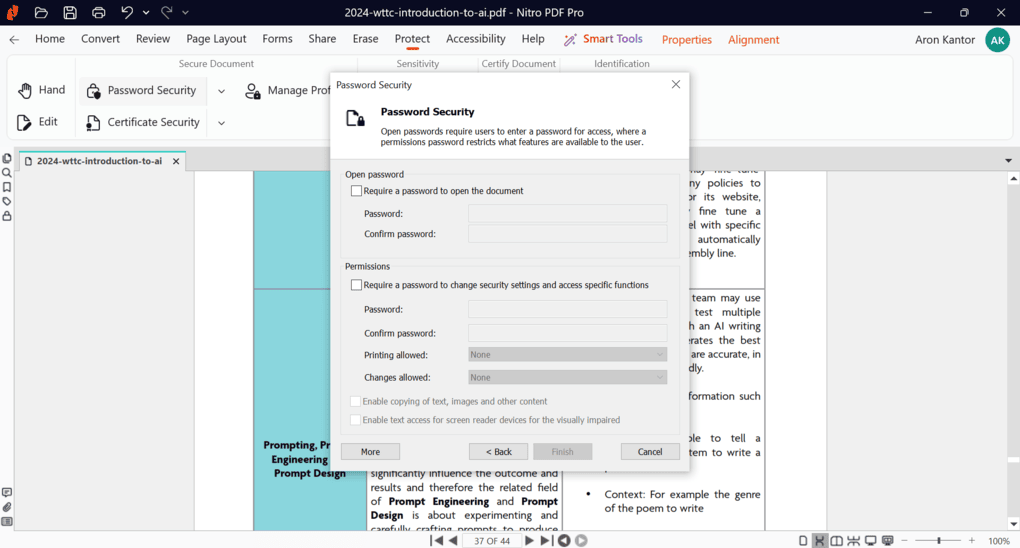Undo the last action

[x=127, y=12]
